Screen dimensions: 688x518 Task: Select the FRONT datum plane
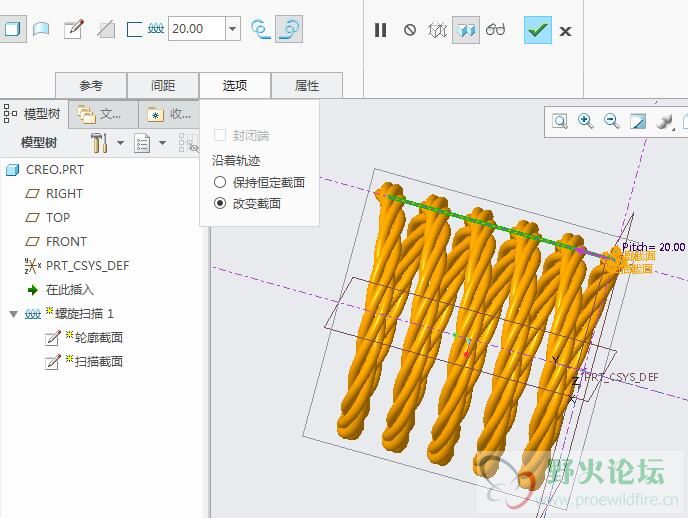point(66,242)
